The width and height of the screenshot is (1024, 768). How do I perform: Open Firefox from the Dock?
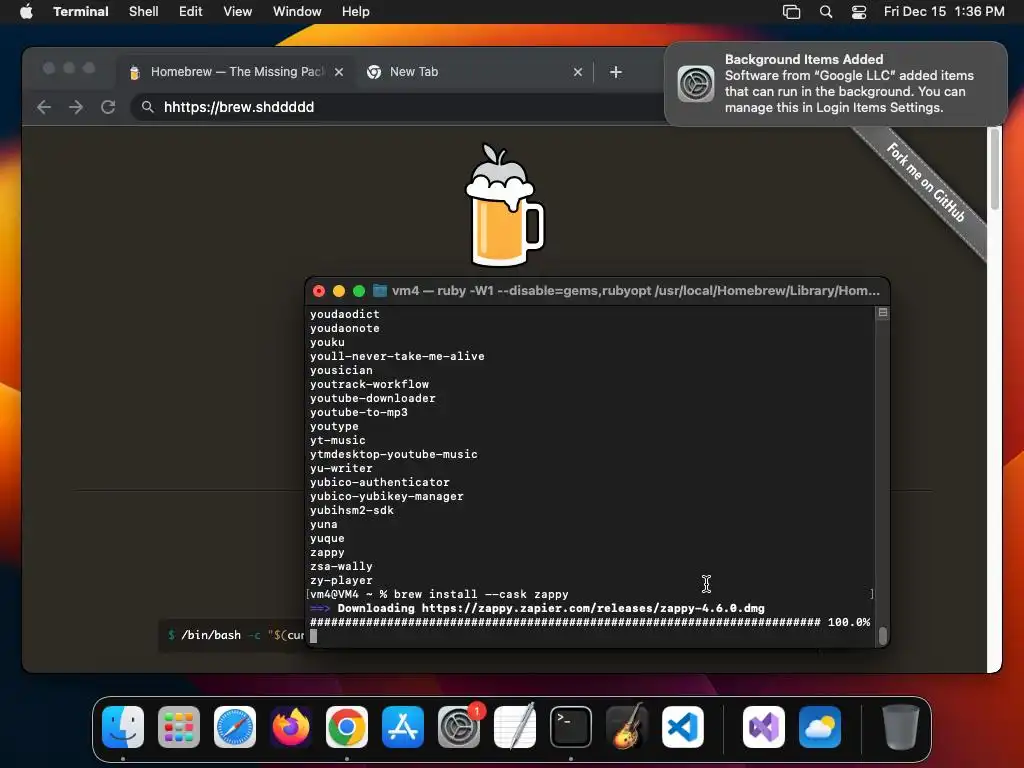[x=291, y=727]
